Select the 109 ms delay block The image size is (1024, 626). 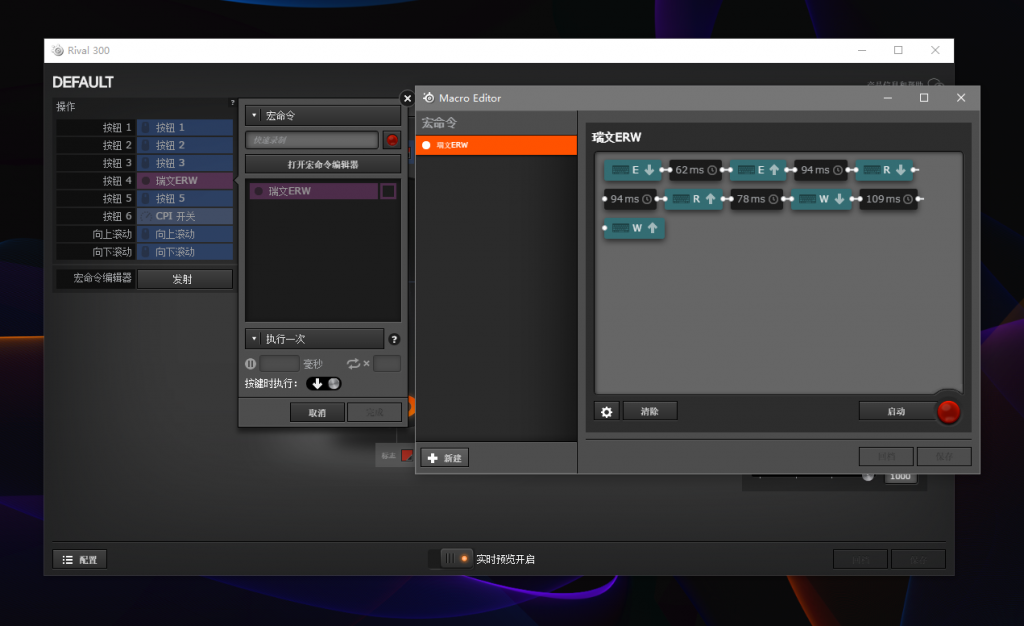point(889,199)
